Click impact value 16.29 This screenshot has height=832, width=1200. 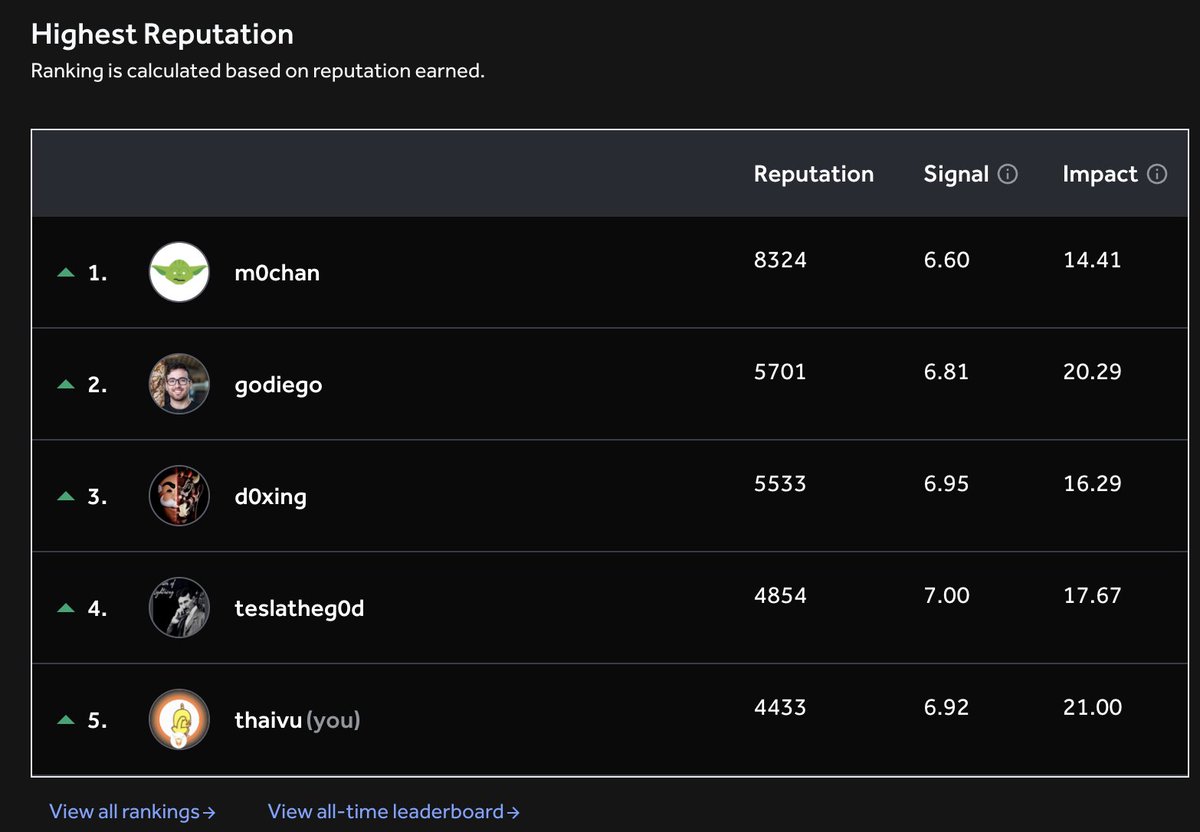pyautogui.click(x=1092, y=484)
